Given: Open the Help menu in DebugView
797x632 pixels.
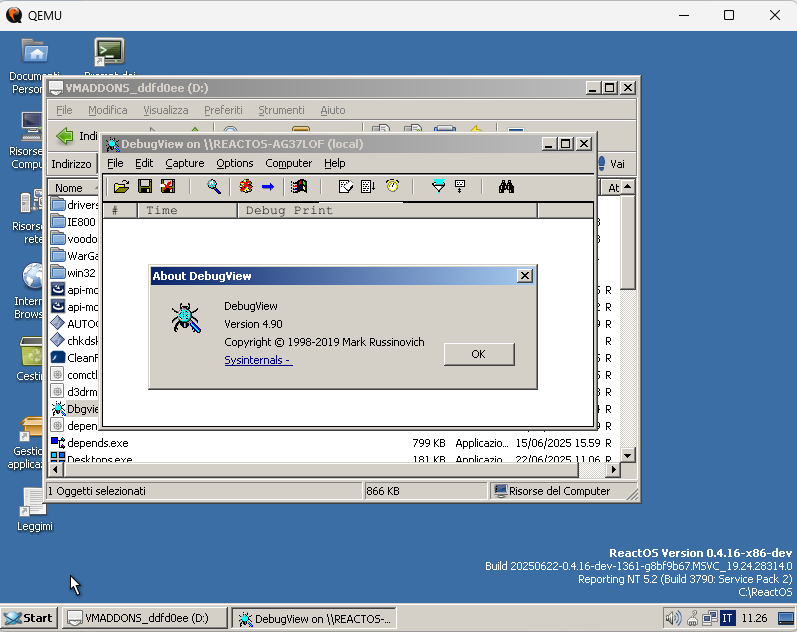Looking at the screenshot, I should [334, 163].
